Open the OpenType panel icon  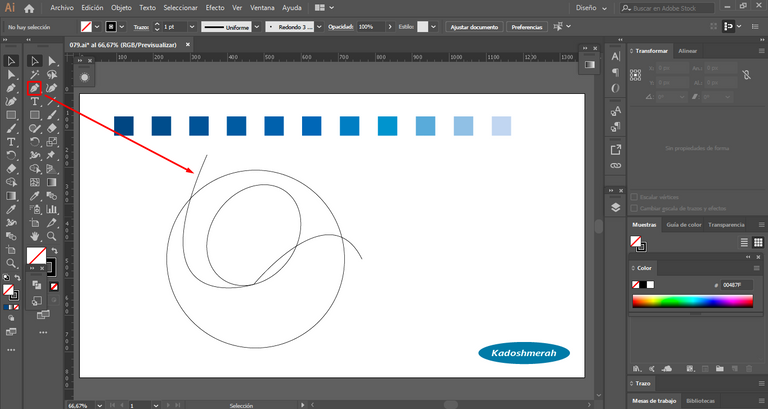coord(616,88)
